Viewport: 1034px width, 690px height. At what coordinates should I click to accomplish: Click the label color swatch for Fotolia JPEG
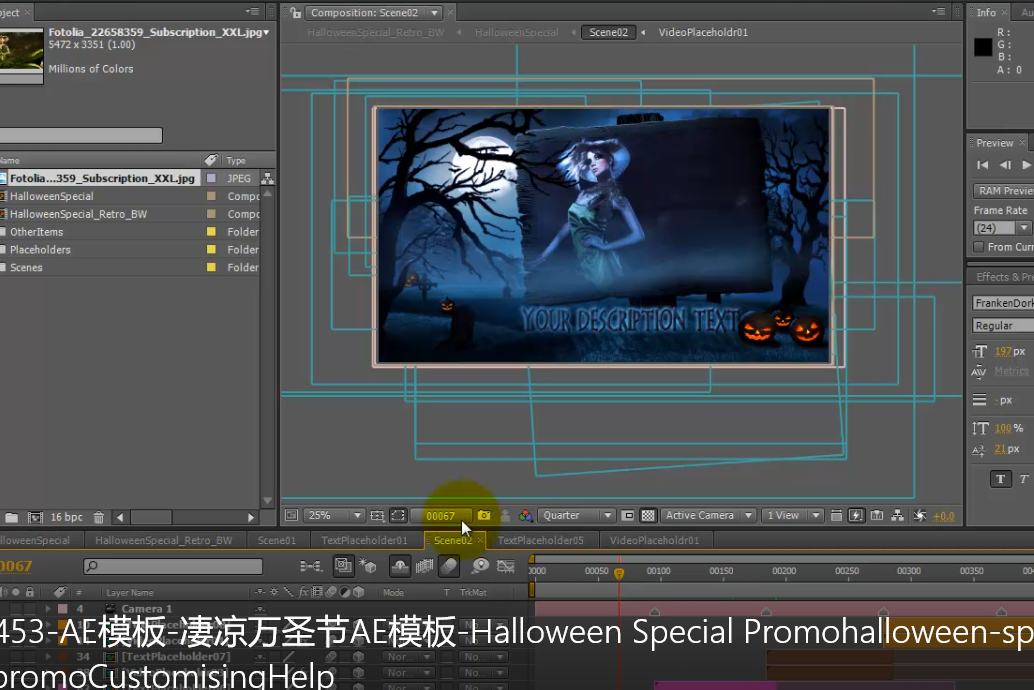[x=211, y=178]
